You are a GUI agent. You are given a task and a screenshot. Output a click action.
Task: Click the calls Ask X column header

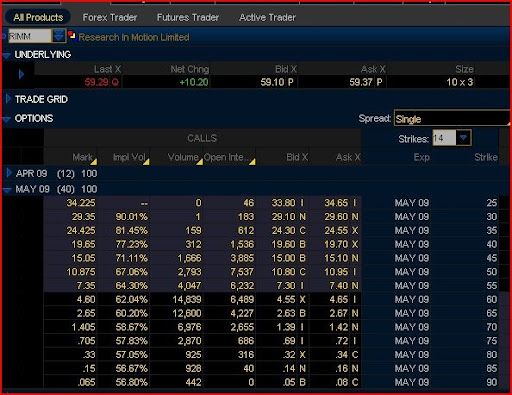click(348, 157)
